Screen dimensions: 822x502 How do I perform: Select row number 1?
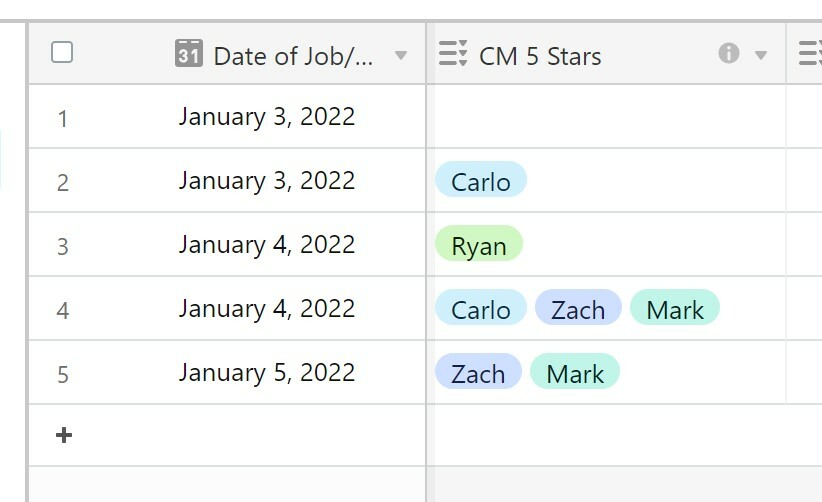(x=62, y=118)
